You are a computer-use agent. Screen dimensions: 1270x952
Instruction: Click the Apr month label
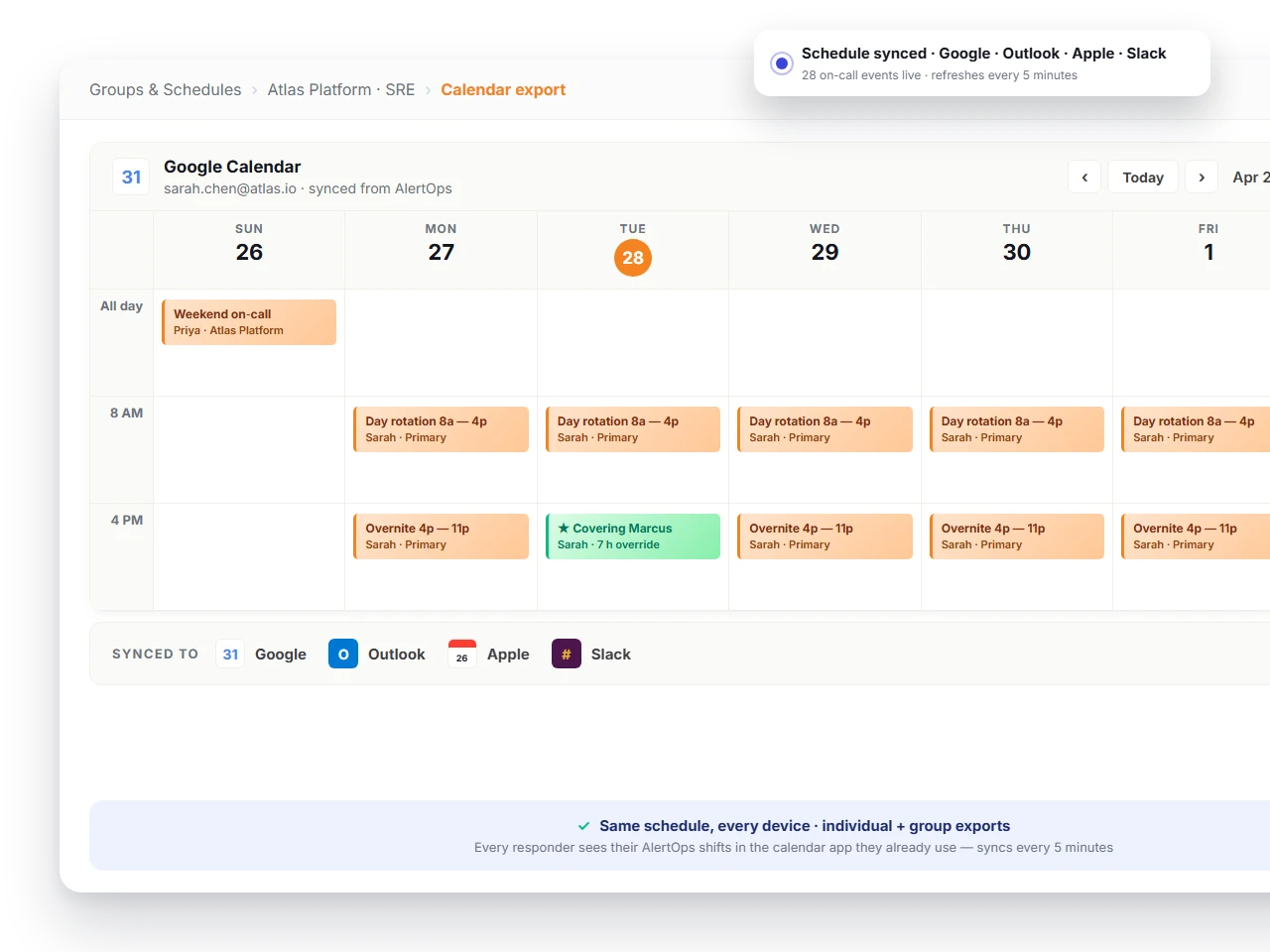coord(1250,178)
